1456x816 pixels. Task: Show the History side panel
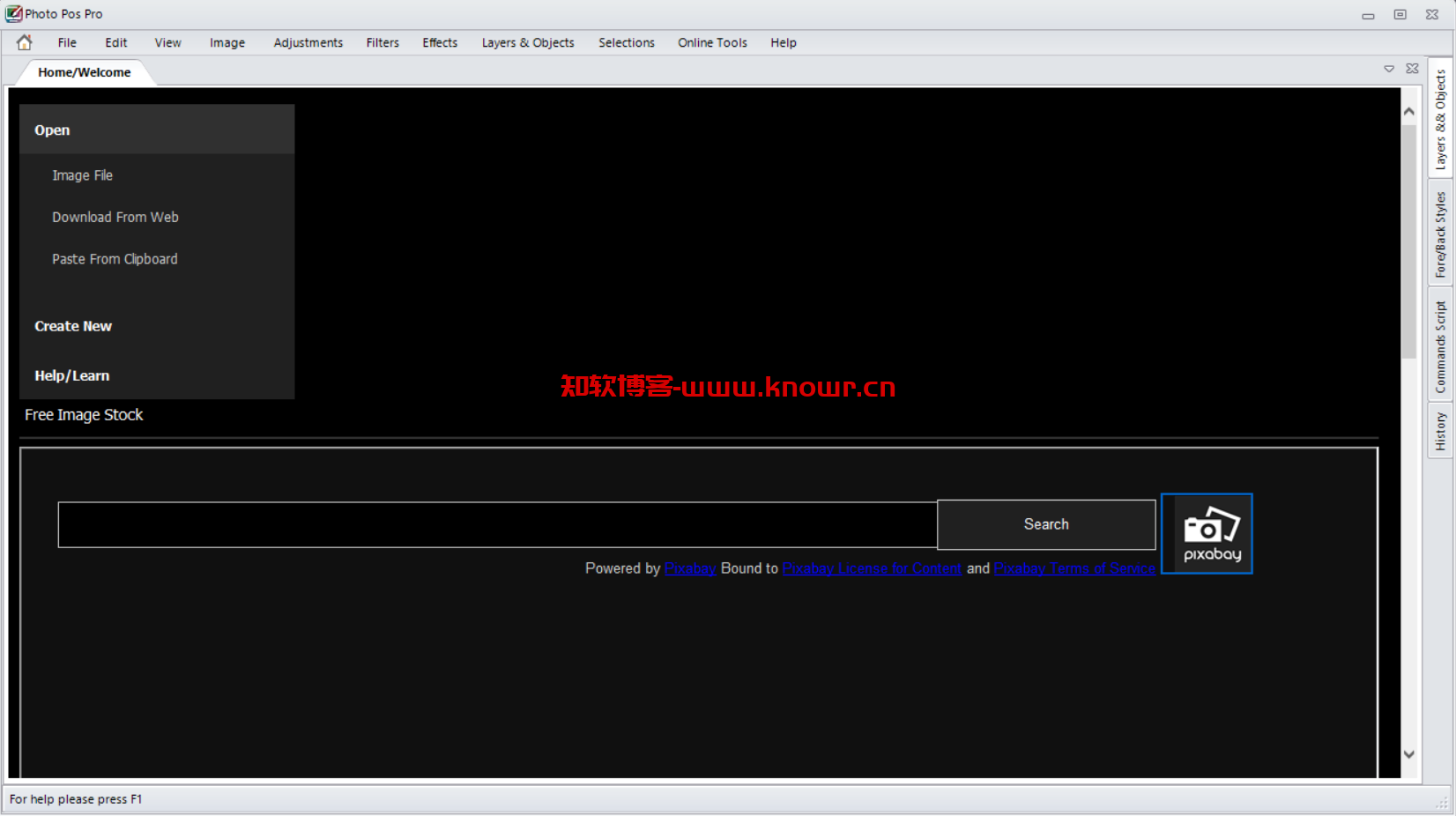click(1440, 431)
